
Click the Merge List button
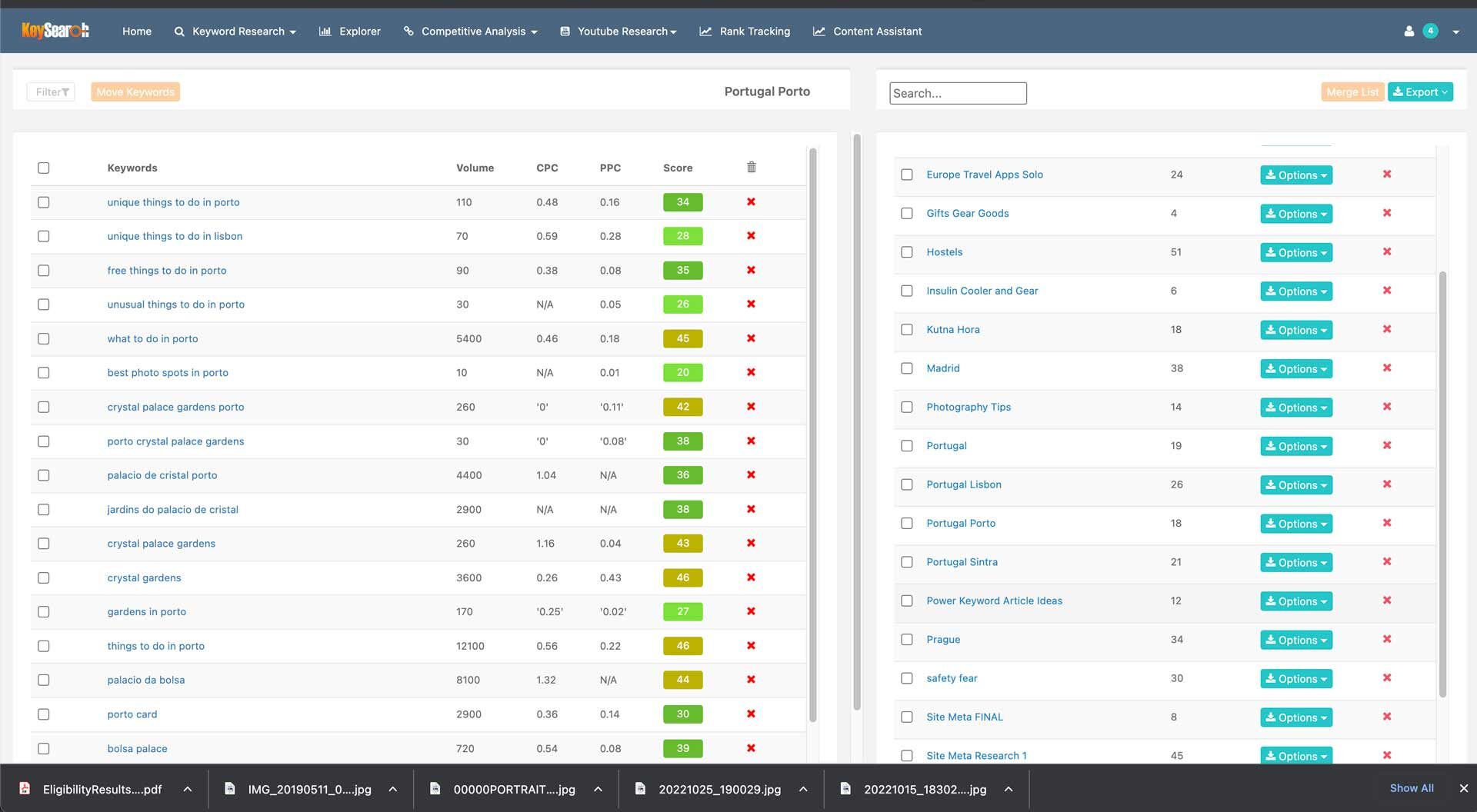click(1352, 92)
